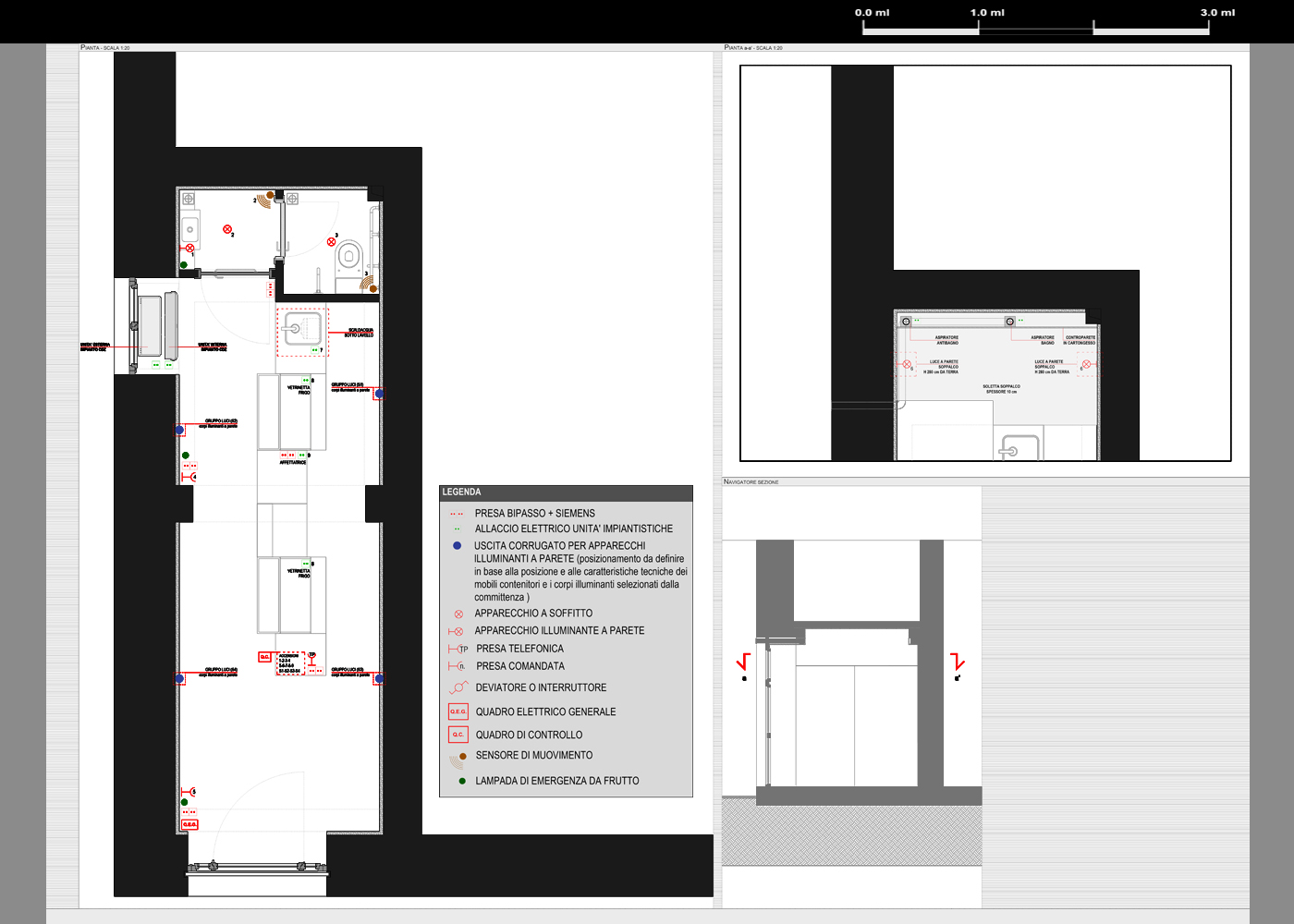
Task: Click the green emergency lamp near Q.E.G.
Action: tap(184, 802)
